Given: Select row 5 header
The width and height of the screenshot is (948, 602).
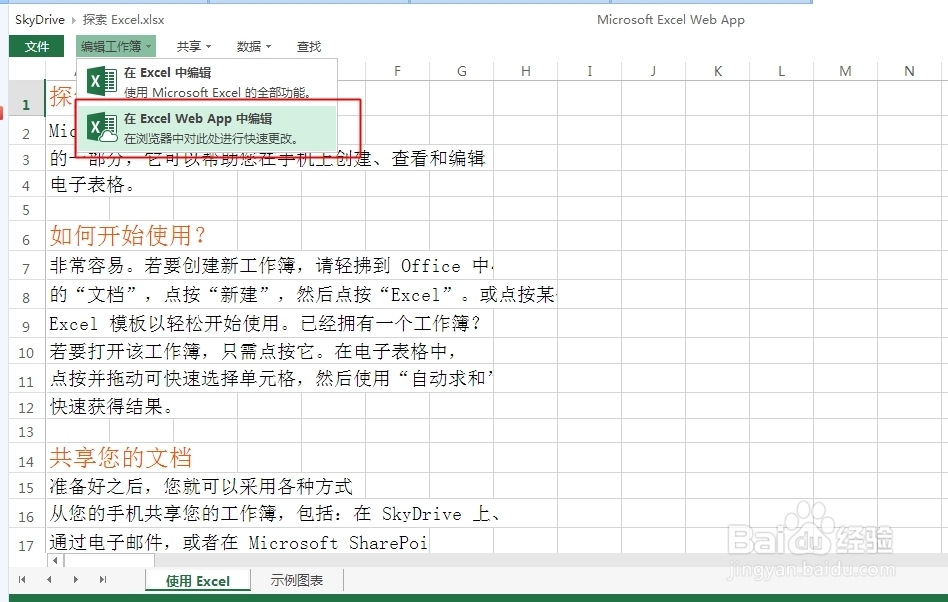Looking at the screenshot, I should [27, 209].
